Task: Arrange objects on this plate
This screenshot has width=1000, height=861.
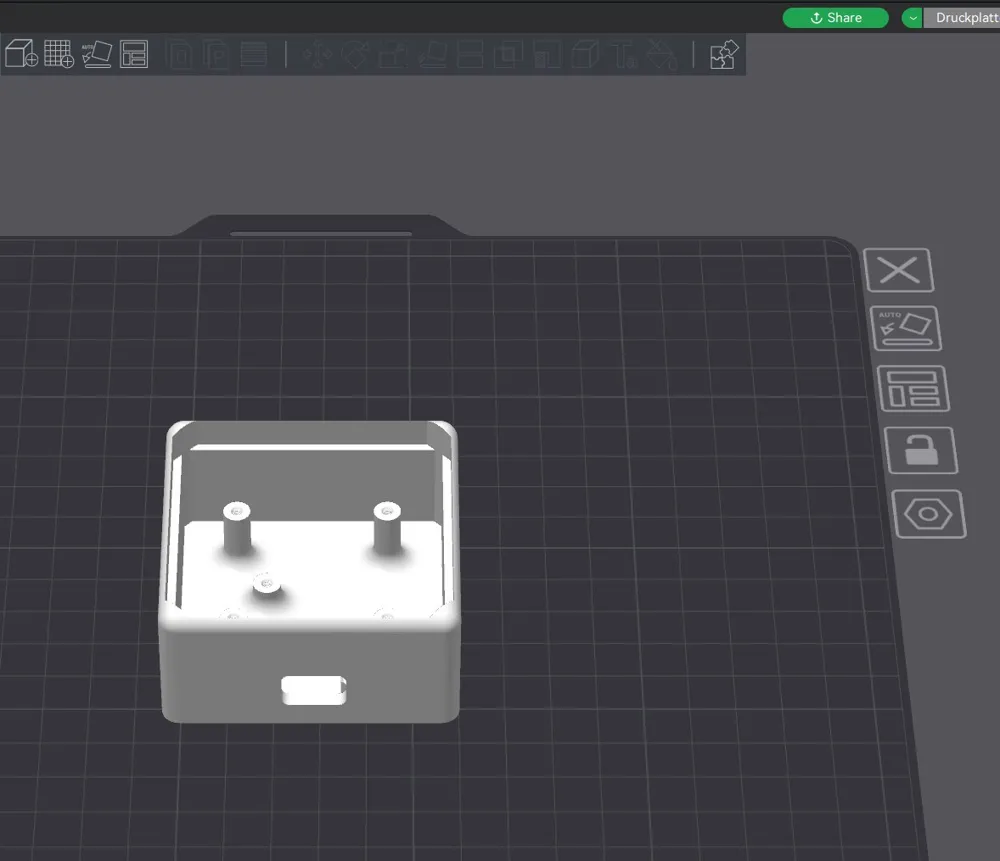Action: (x=913, y=388)
